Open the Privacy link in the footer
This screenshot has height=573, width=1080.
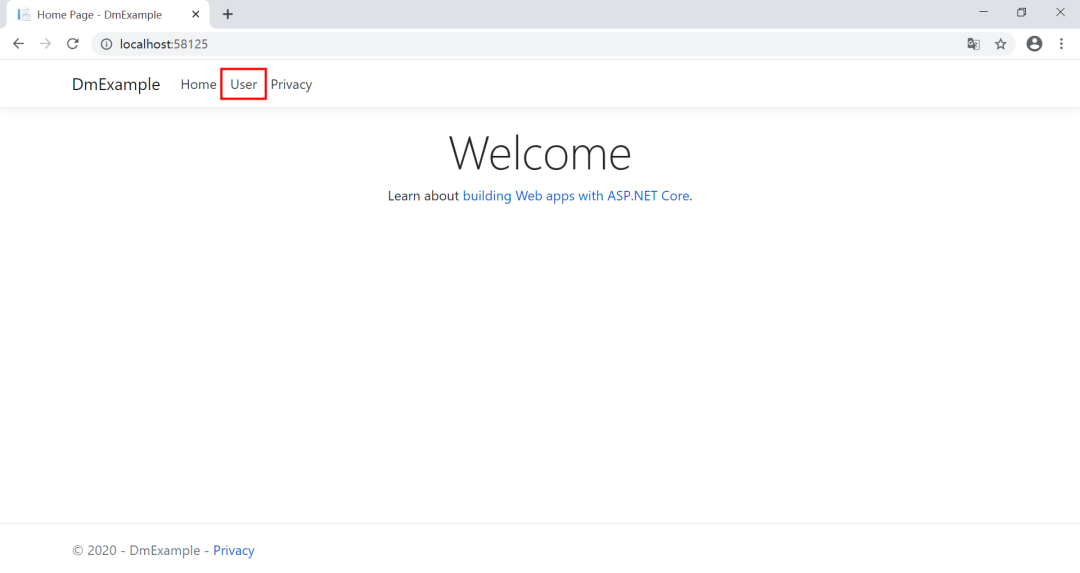click(x=233, y=550)
